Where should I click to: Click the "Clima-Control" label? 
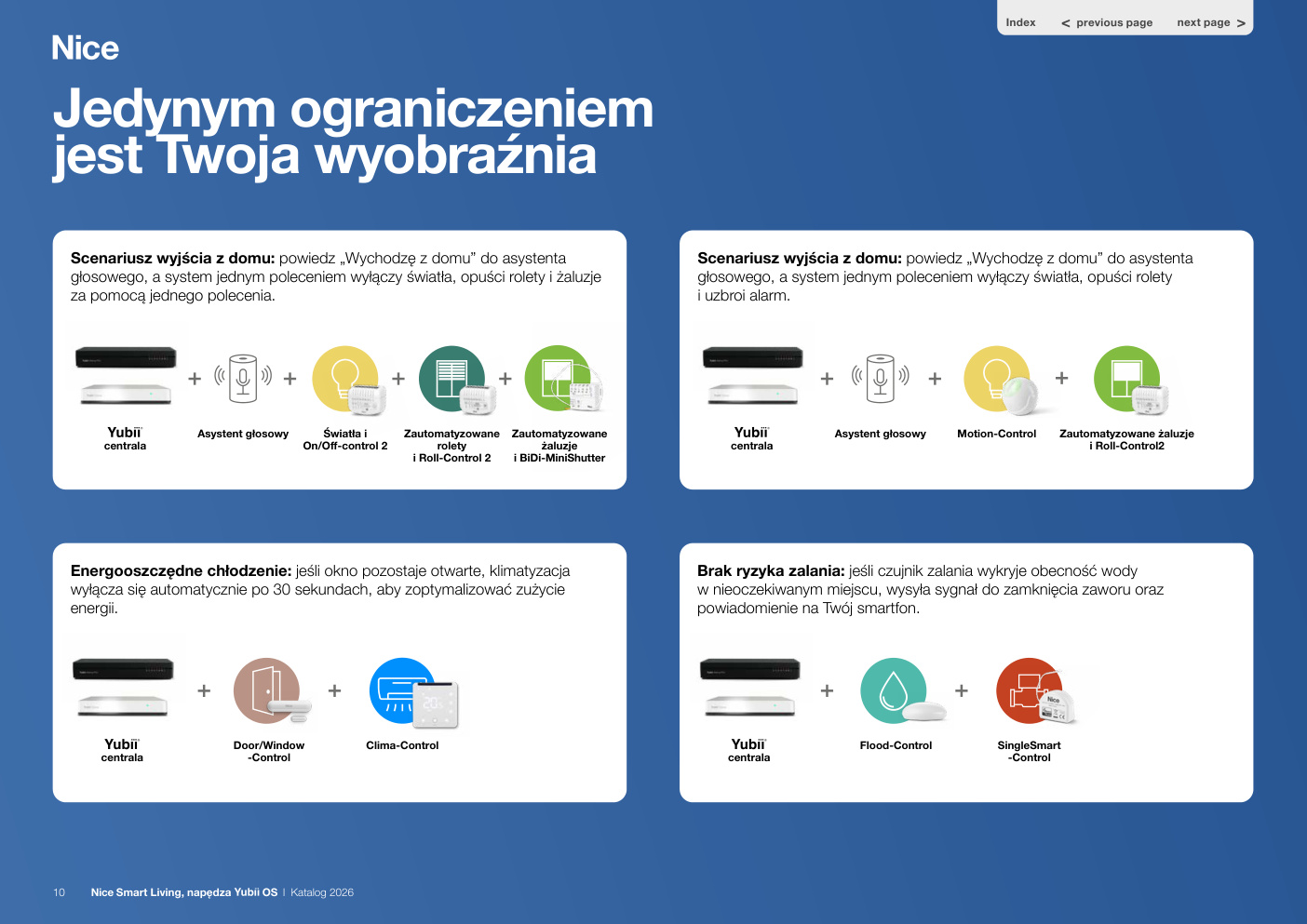tap(402, 745)
